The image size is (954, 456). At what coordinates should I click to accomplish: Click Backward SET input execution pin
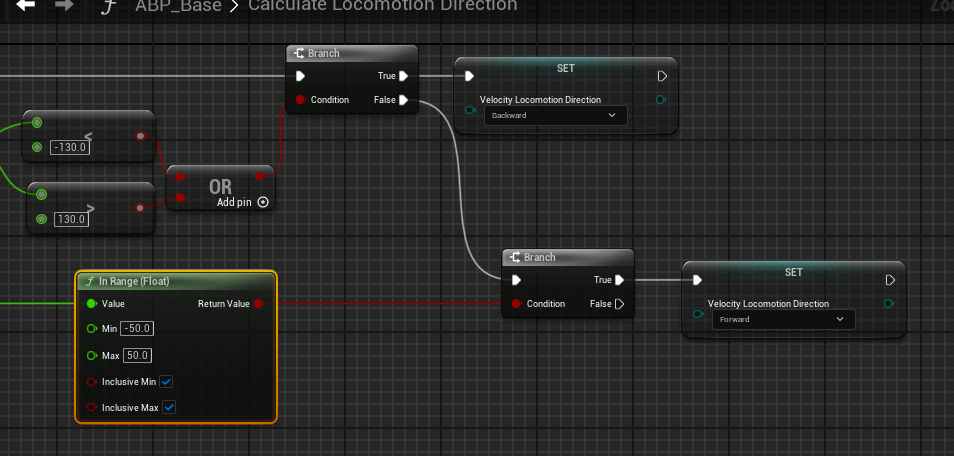click(469, 76)
